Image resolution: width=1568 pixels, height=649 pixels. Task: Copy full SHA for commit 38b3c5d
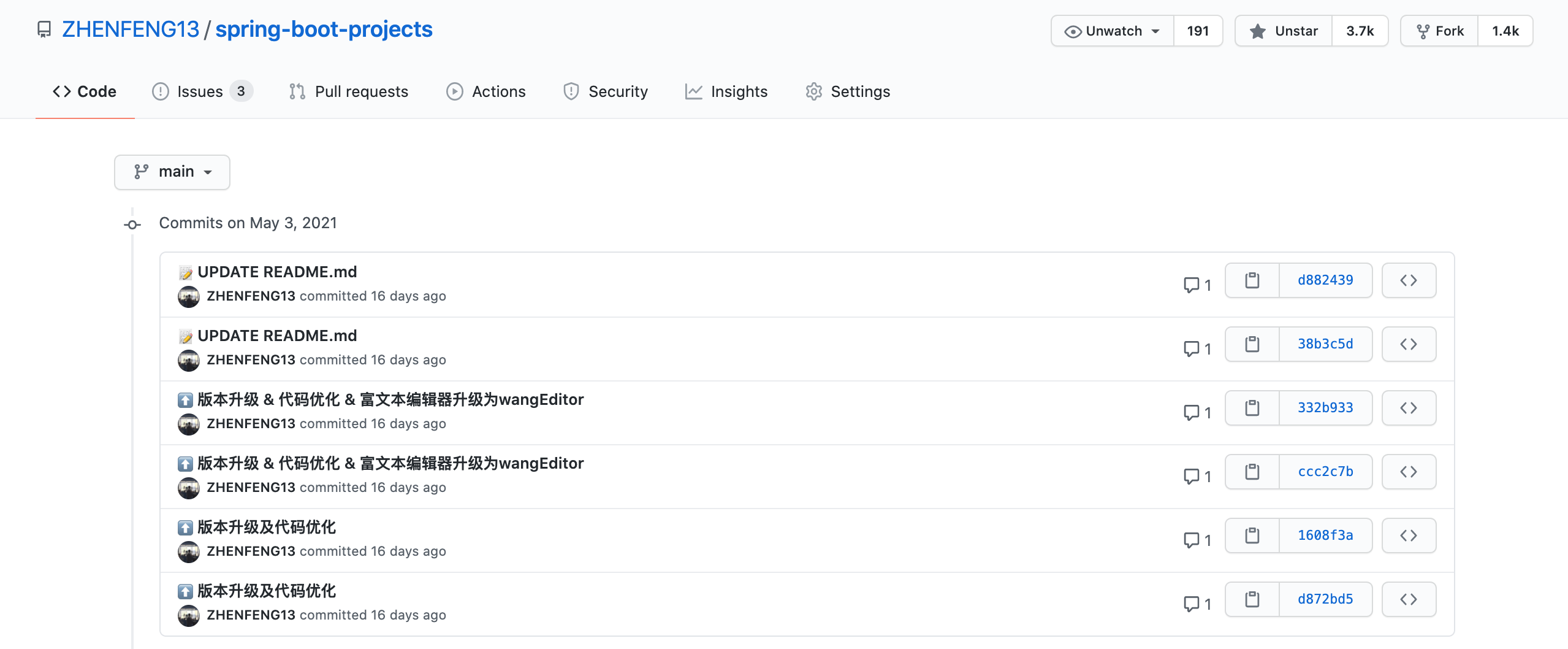click(1252, 344)
